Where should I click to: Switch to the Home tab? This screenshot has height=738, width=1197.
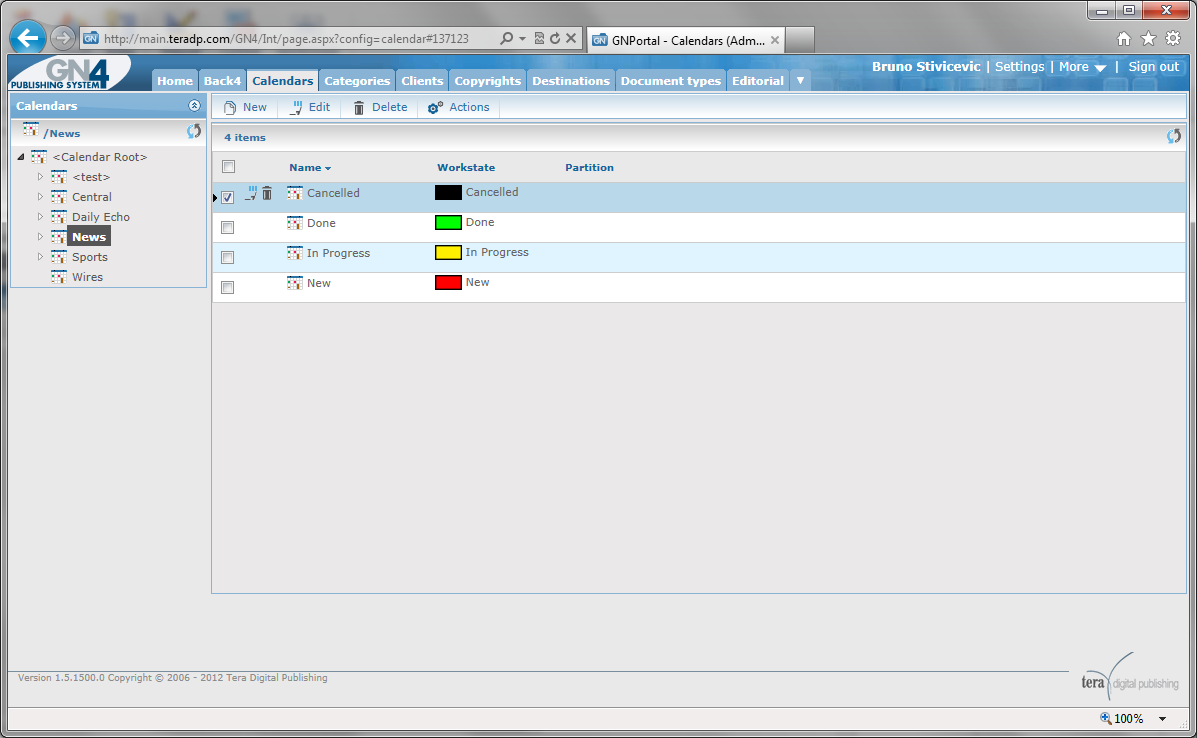[175, 80]
